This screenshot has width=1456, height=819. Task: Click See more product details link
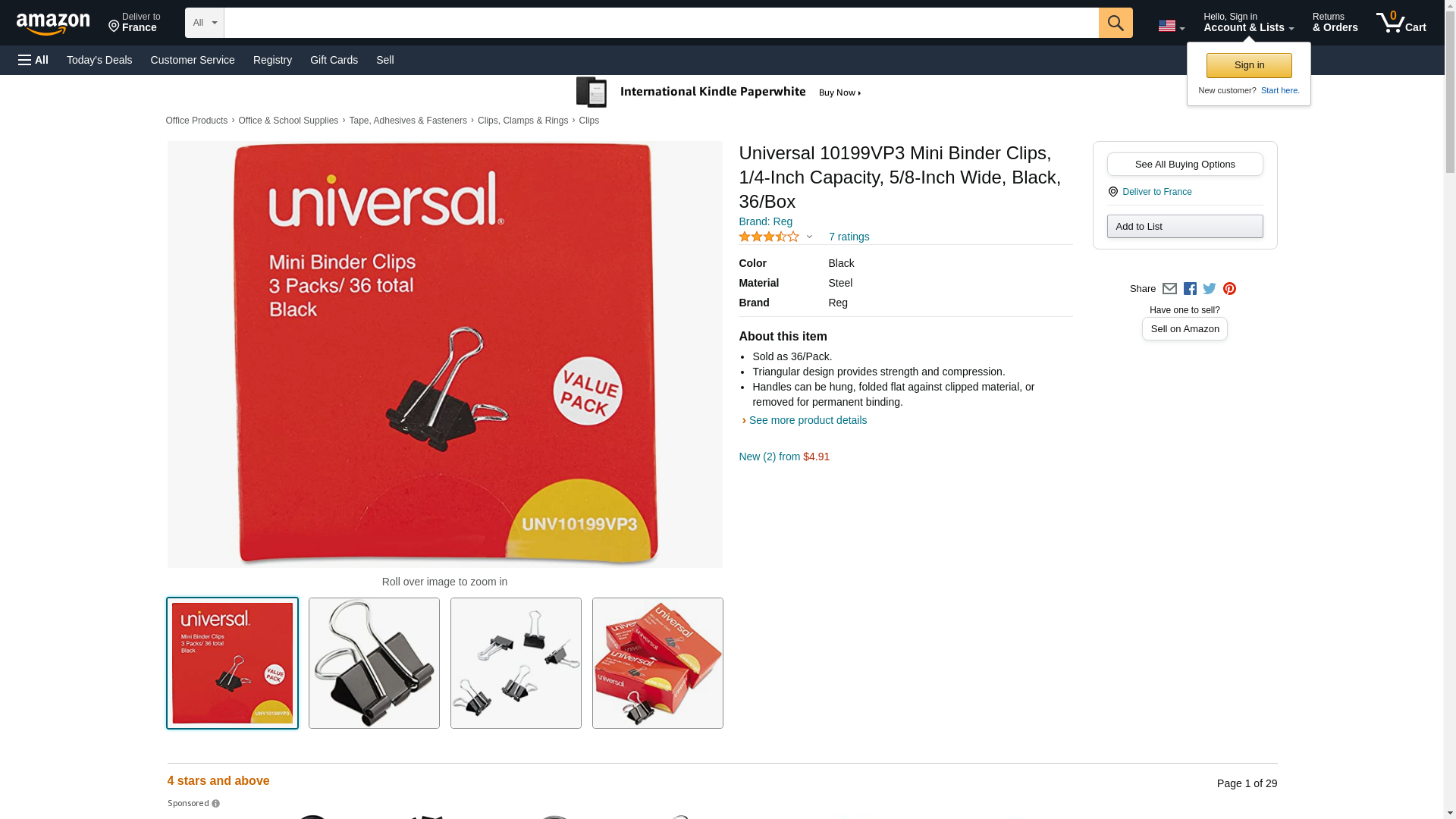808,420
